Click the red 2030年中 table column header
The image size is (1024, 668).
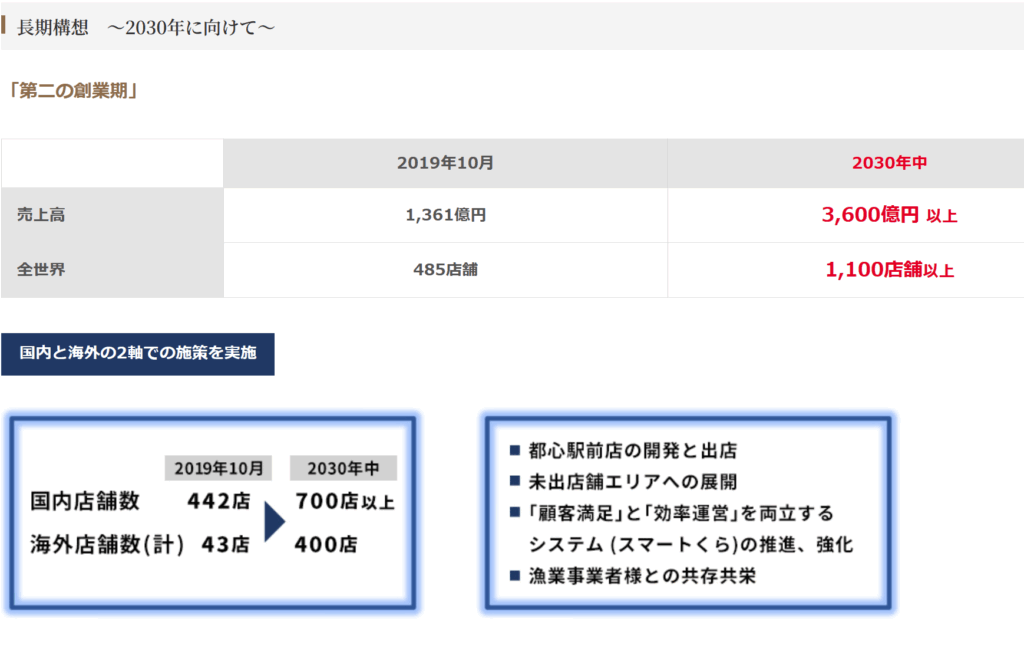(x=889, y=163)
